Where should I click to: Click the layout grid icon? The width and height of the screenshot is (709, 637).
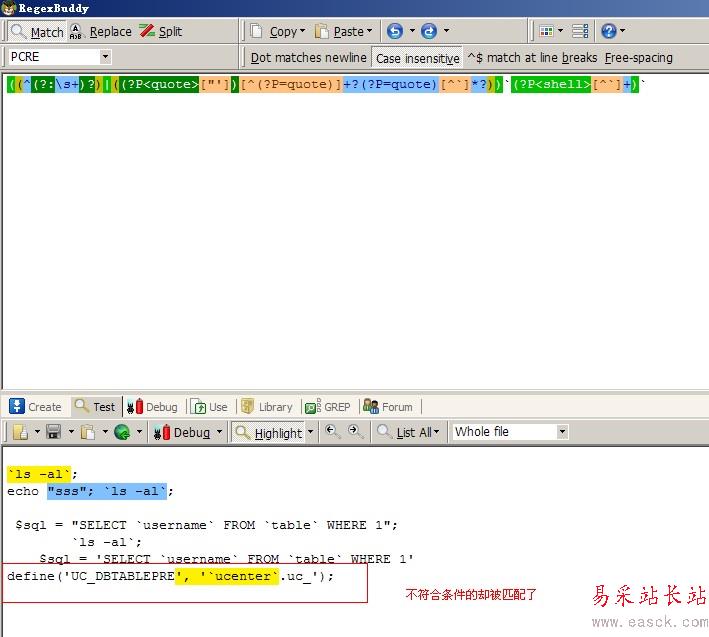click(546, 31)
